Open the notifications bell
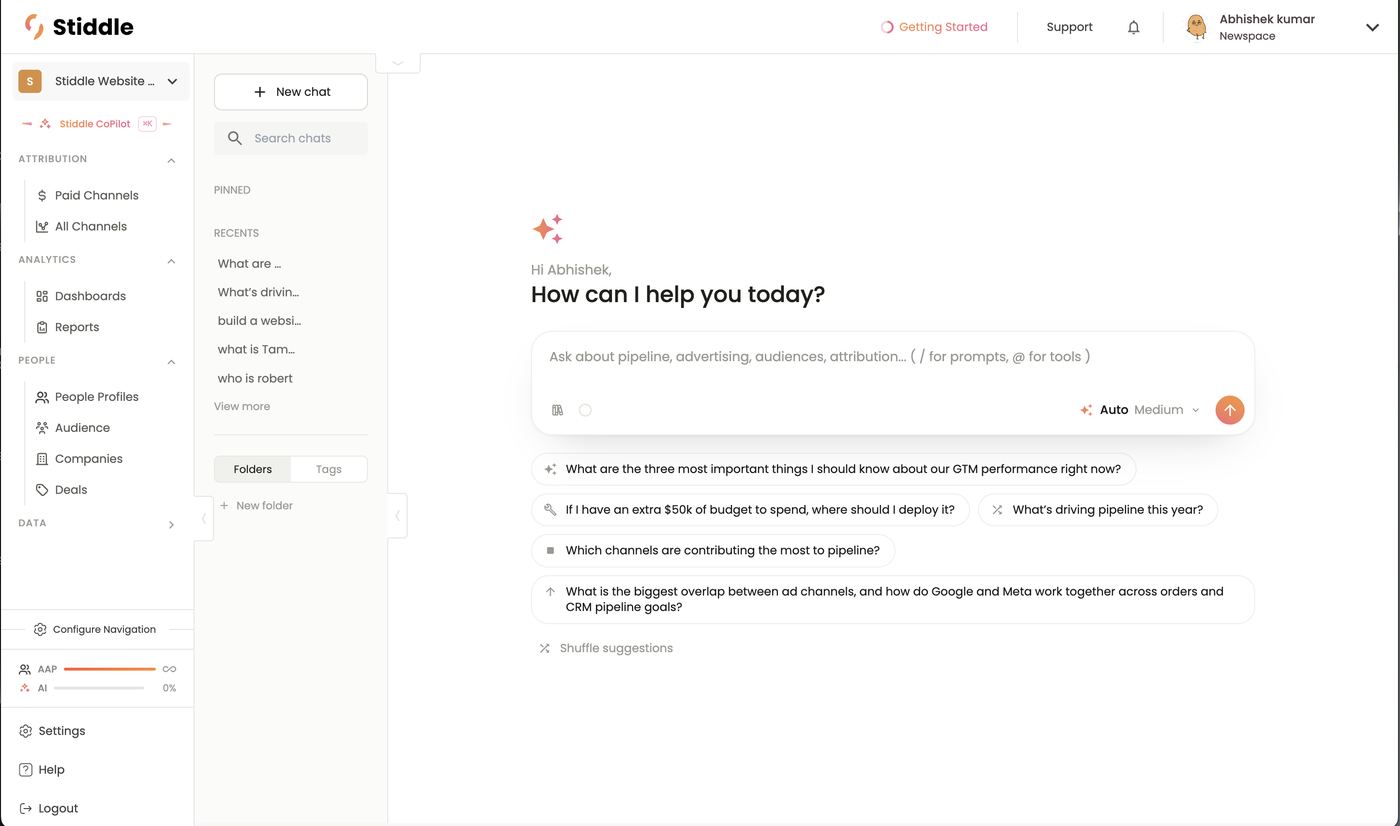Screen dimensions: 1400x826 coord(1133,27)
